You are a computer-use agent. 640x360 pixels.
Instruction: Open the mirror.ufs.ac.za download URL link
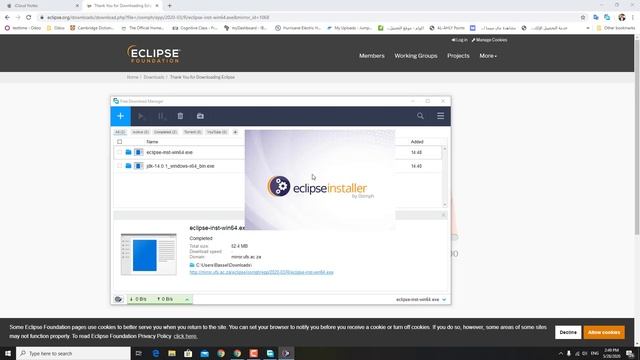261,272
